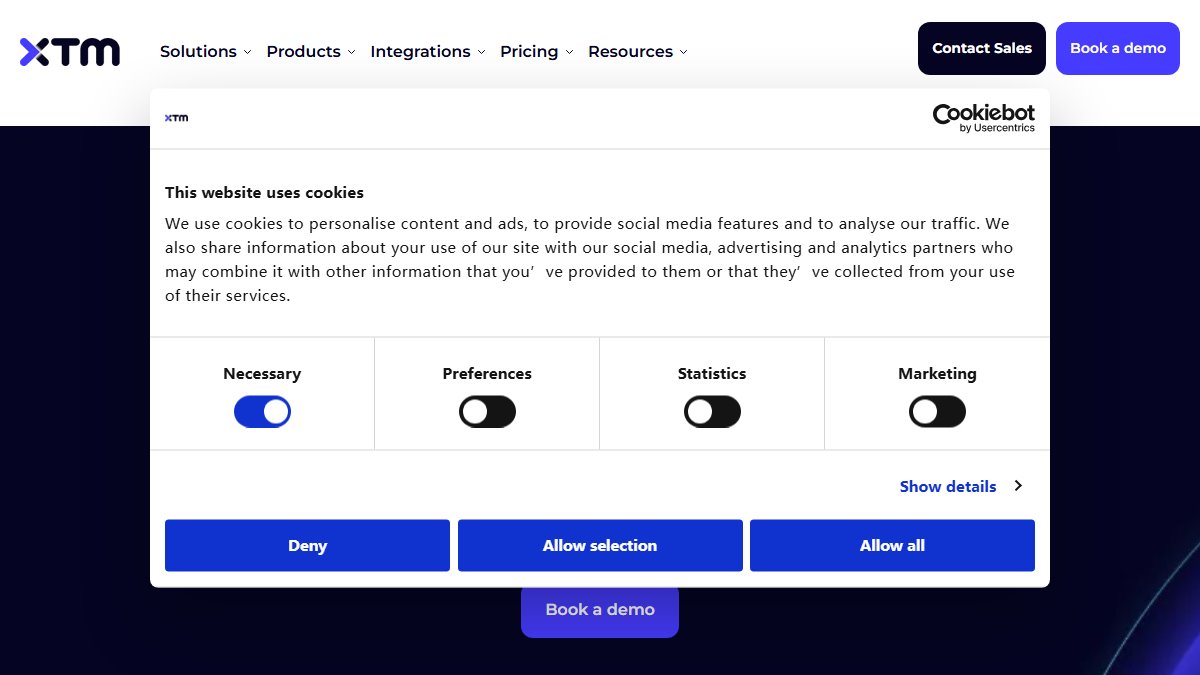Viewport: 1200px width, 675px height.
Task: Expand the Resources menu
Action: coord(638,51)
